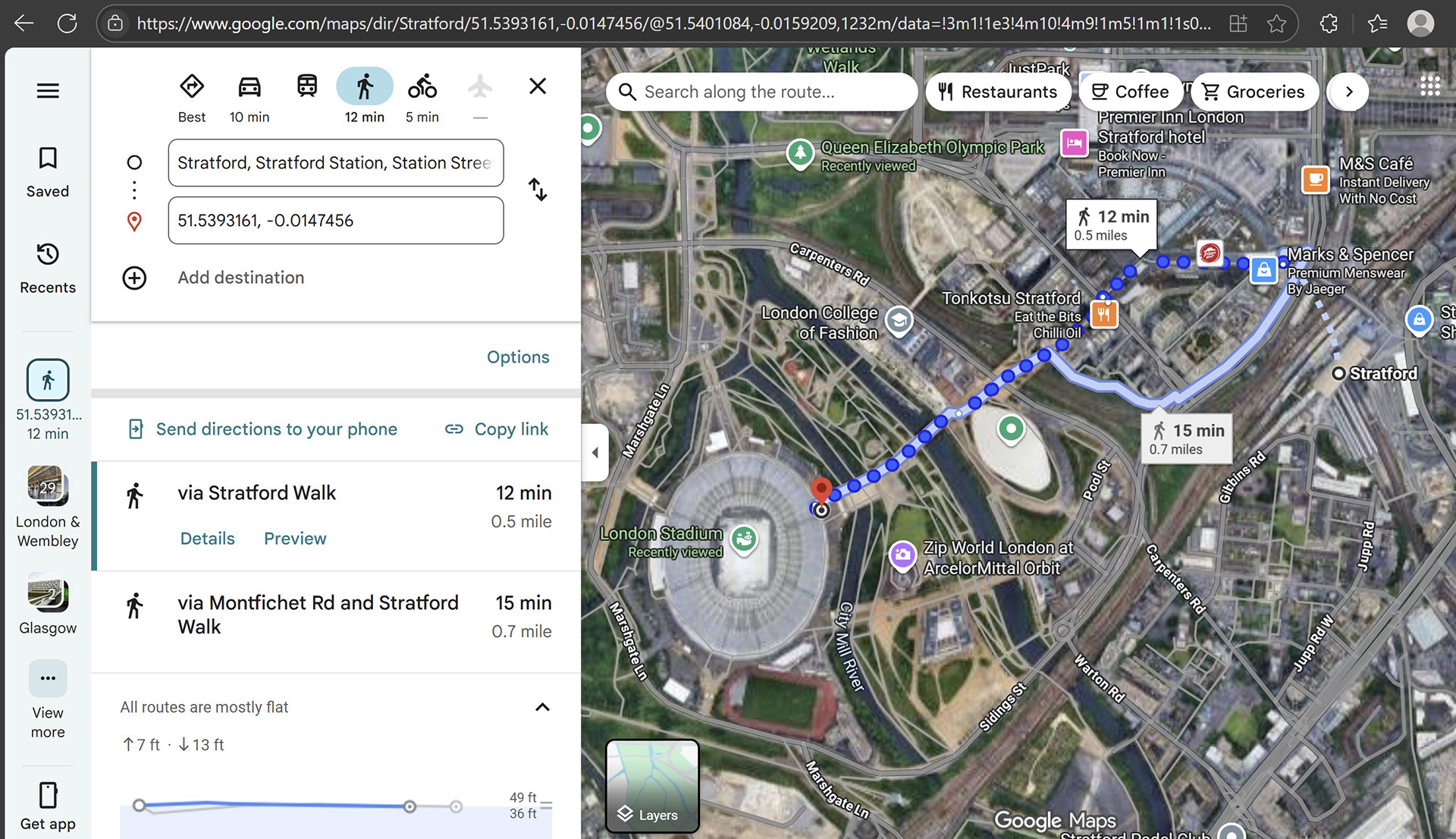Open the hamburger main menu
This screenshot has height=839, width=1456.
click(x=48, y=91)
